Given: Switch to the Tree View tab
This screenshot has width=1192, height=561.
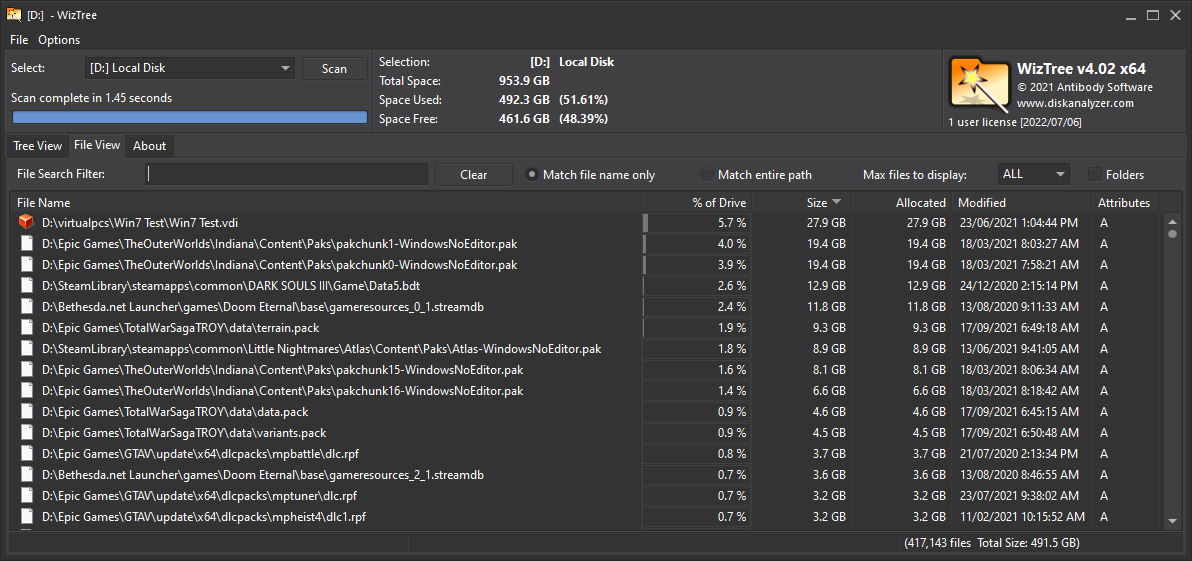Looking at the screenshot, I should 37,146.
